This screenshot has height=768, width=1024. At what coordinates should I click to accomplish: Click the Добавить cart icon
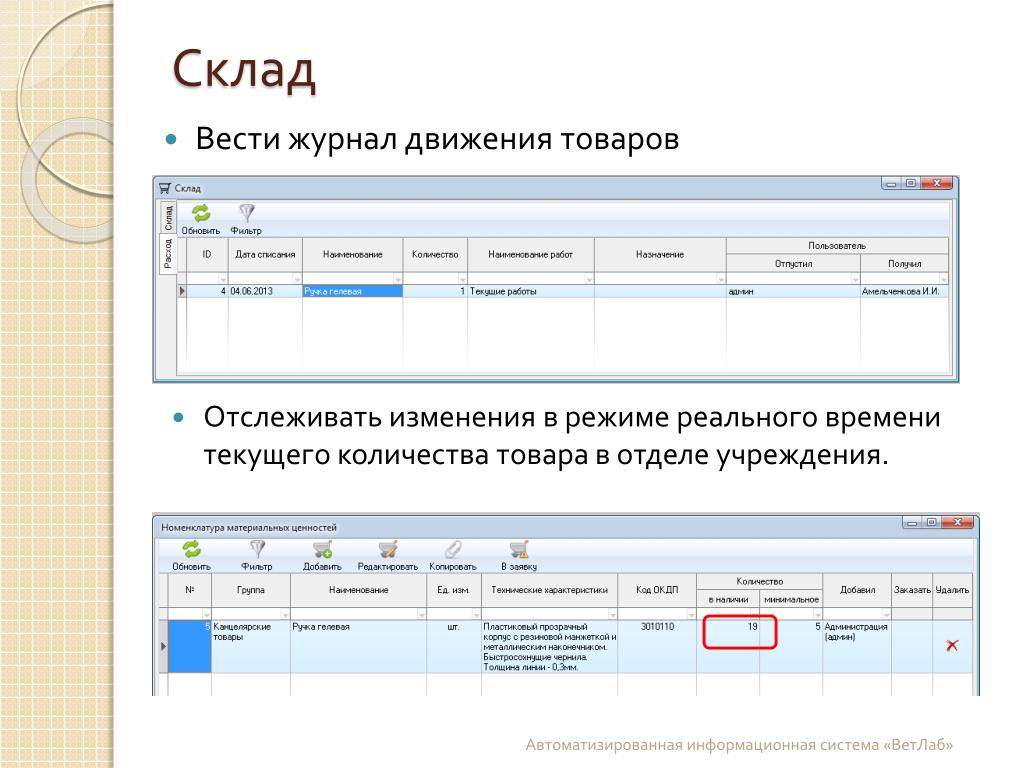point(322,549)
